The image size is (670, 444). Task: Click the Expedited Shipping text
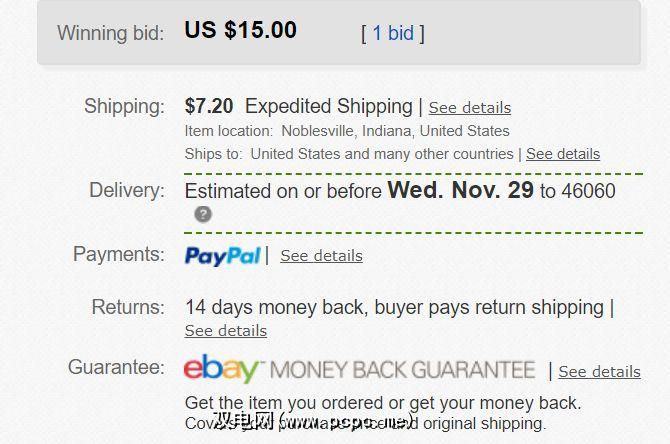pyautogui.click(x=329, y=106)
